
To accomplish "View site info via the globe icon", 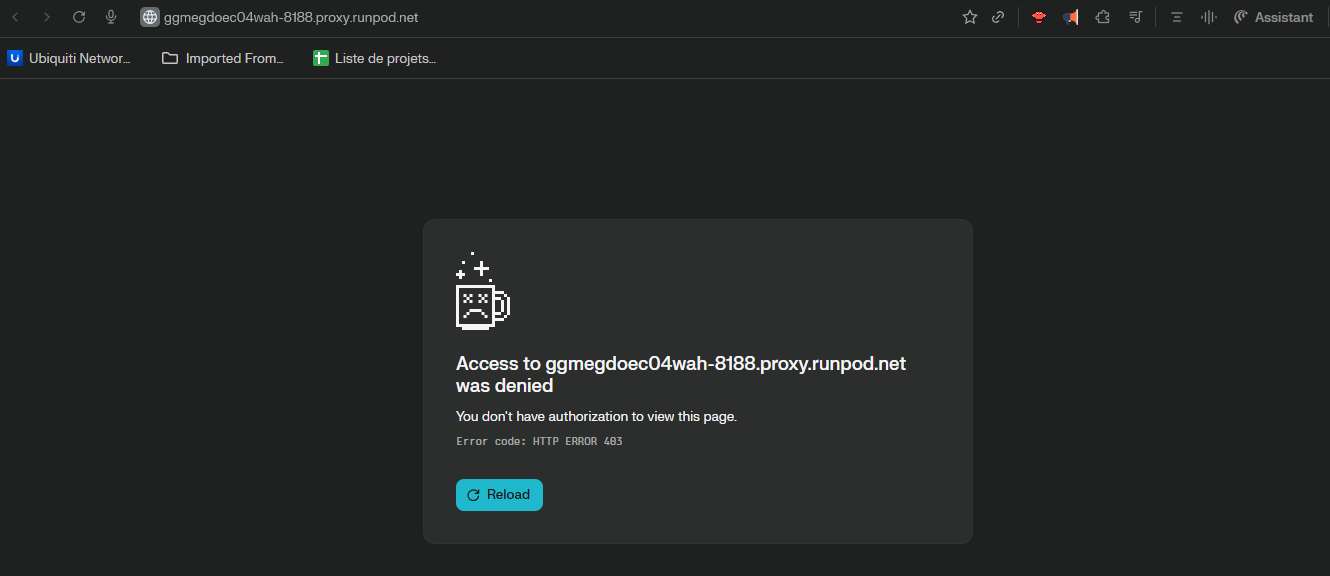I will point(150,17).
